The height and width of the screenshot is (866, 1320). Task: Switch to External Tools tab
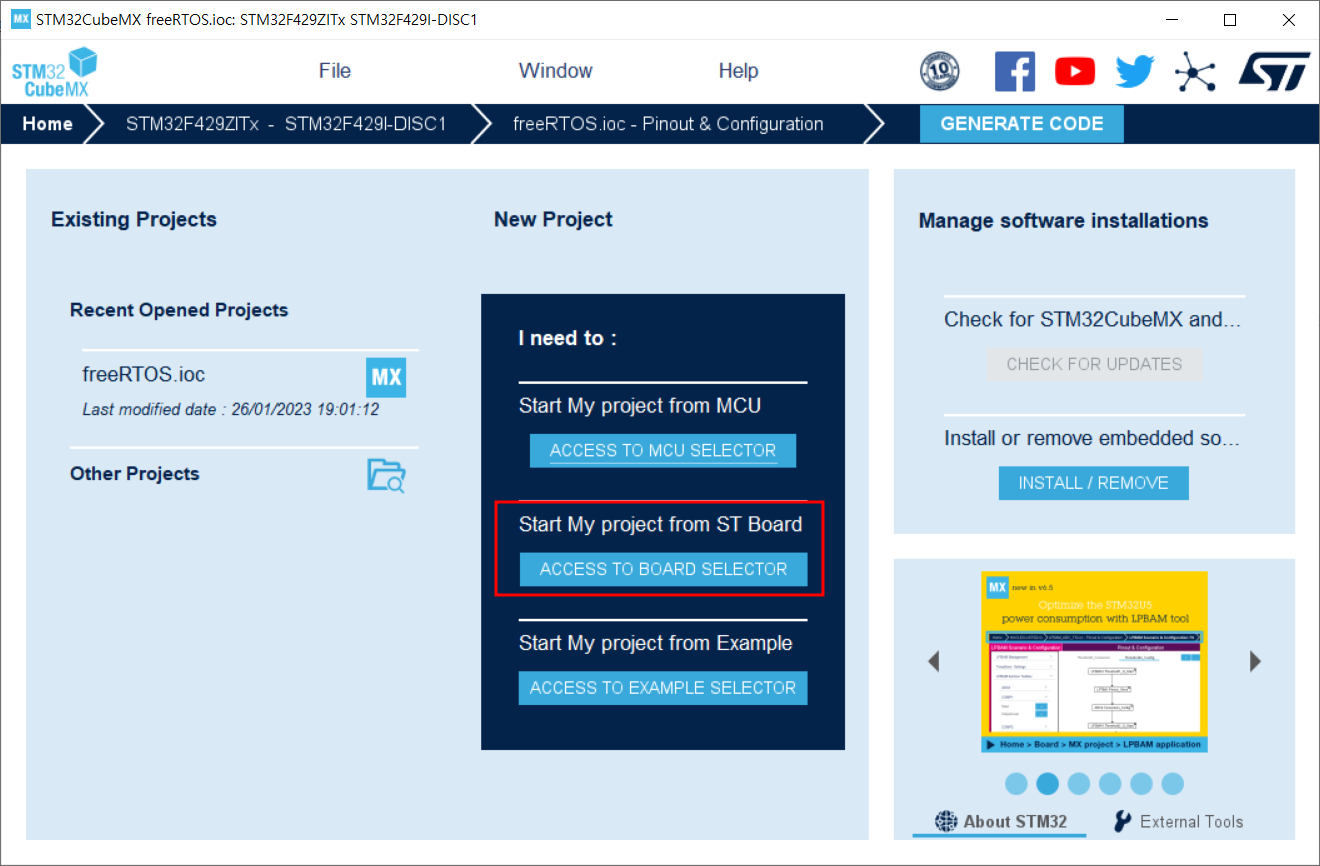[x=1178, y=822]
